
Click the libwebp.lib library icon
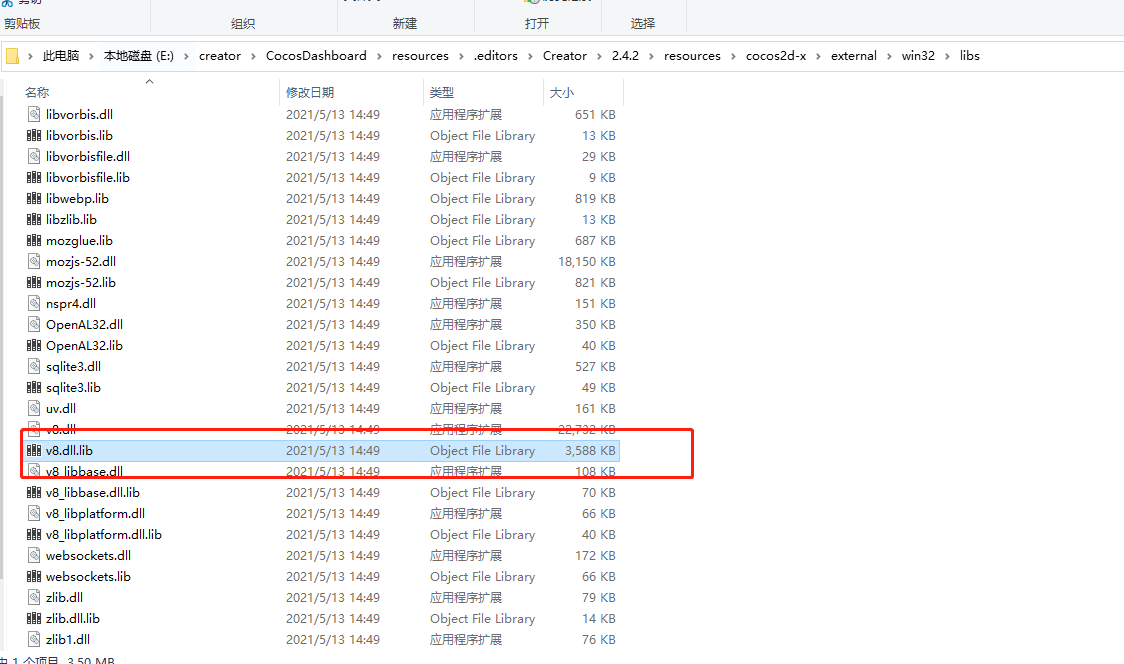[x=34, y=198]
